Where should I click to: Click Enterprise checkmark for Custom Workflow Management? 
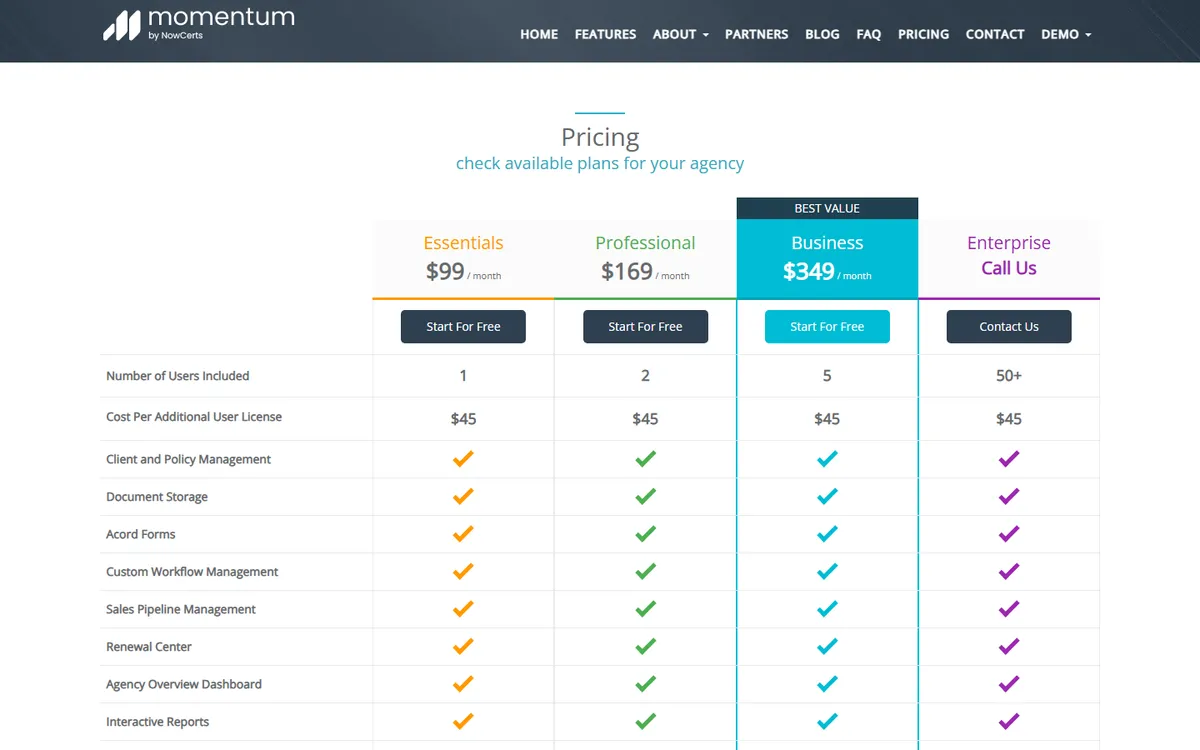1009,571
